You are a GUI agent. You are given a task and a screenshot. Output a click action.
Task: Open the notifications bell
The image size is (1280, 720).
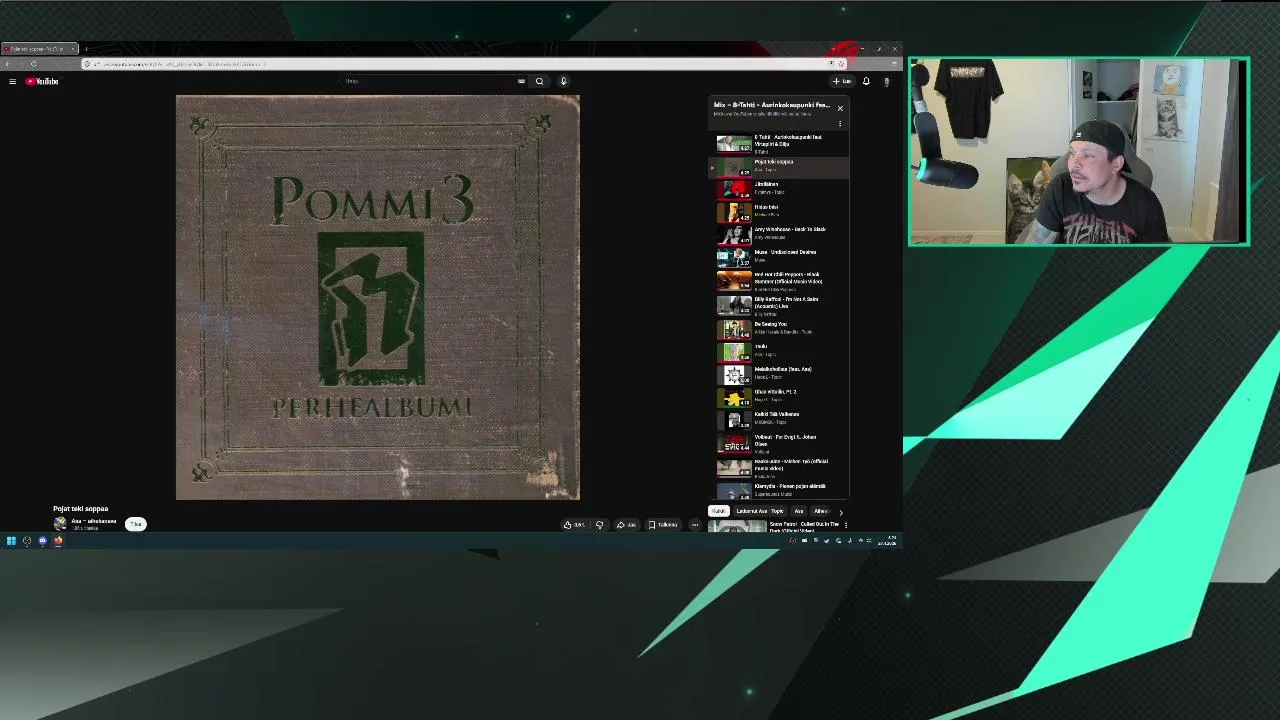(x=866, y=81)
